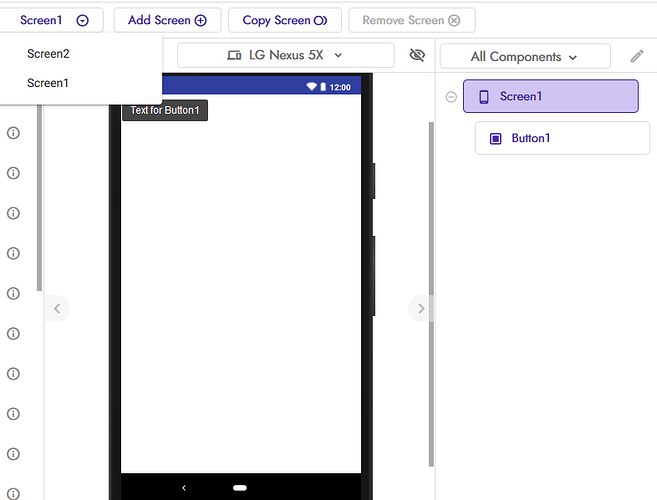Image resolution: width=657 pixels, height=500 pixels.
Task: Collapse the Screen1 tree node
Action: point(451,97)
